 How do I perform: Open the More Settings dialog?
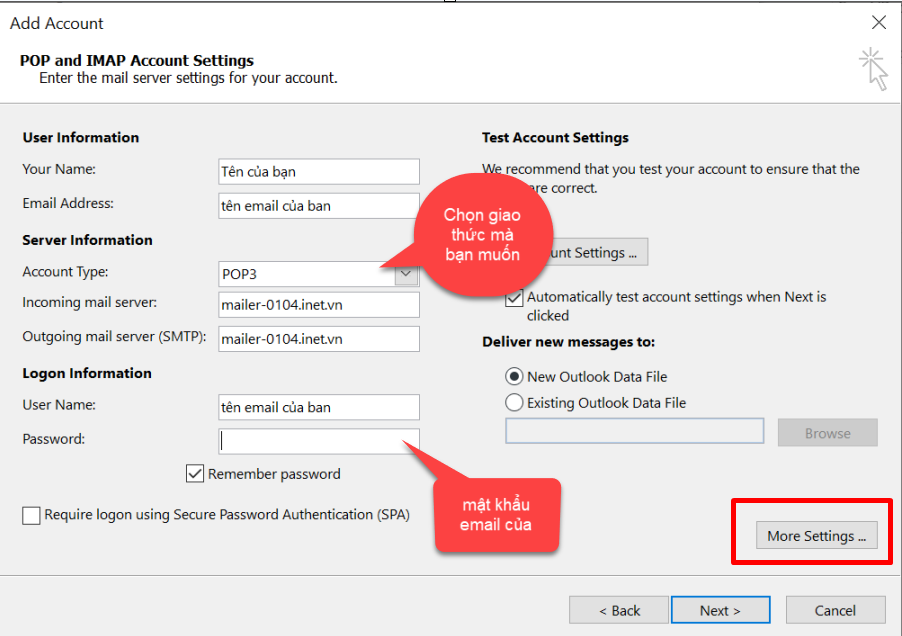pyautogui.click(x=816, y=536)
